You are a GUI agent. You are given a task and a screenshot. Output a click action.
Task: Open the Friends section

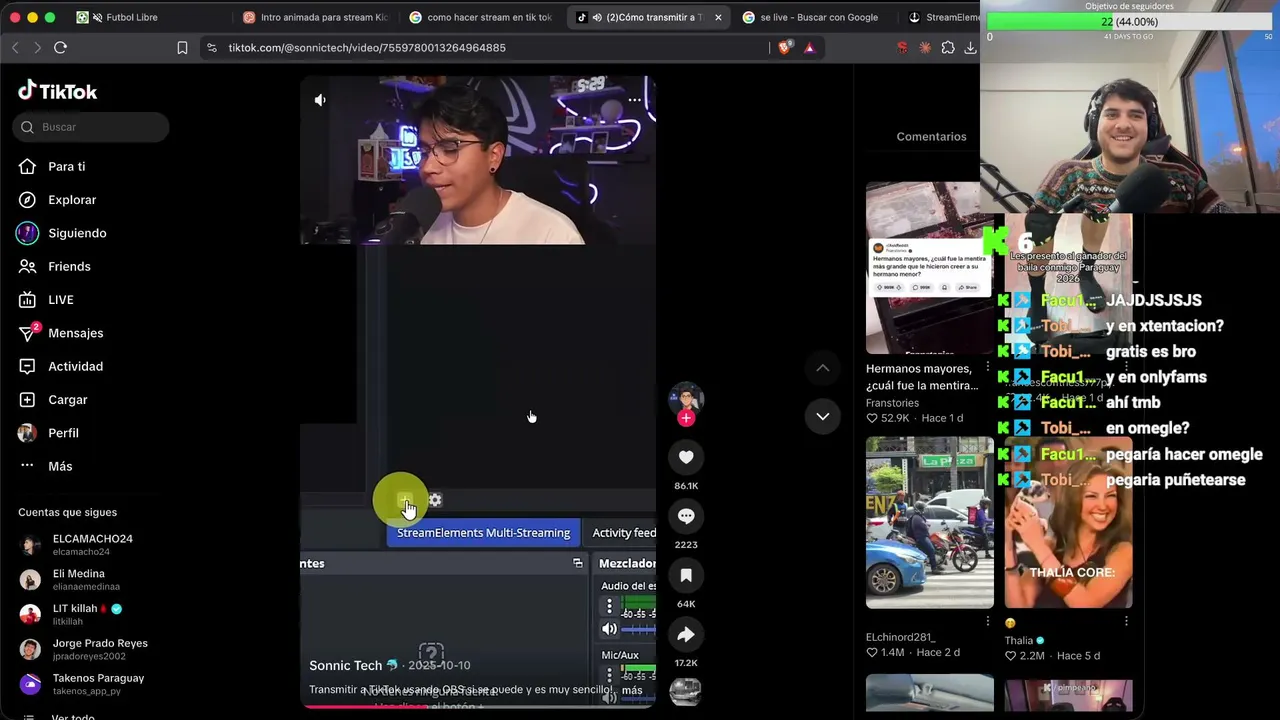point(69,266)
